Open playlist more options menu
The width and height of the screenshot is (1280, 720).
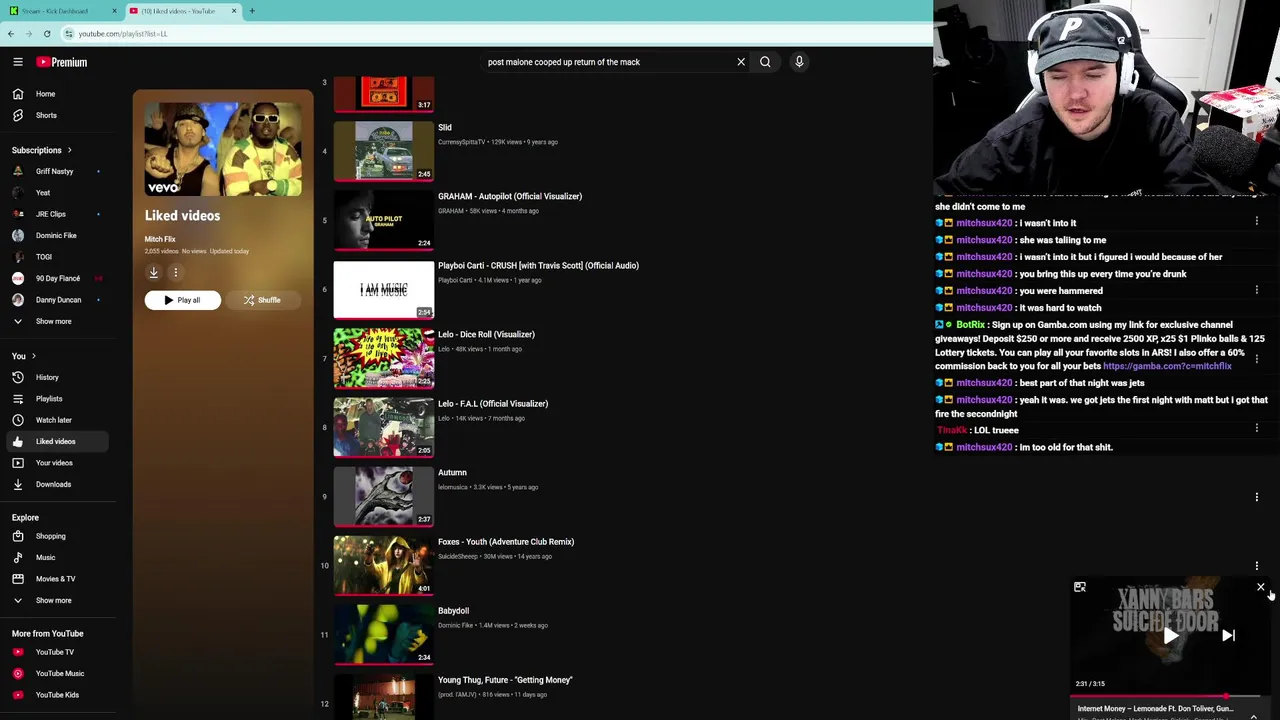point(175,272)
